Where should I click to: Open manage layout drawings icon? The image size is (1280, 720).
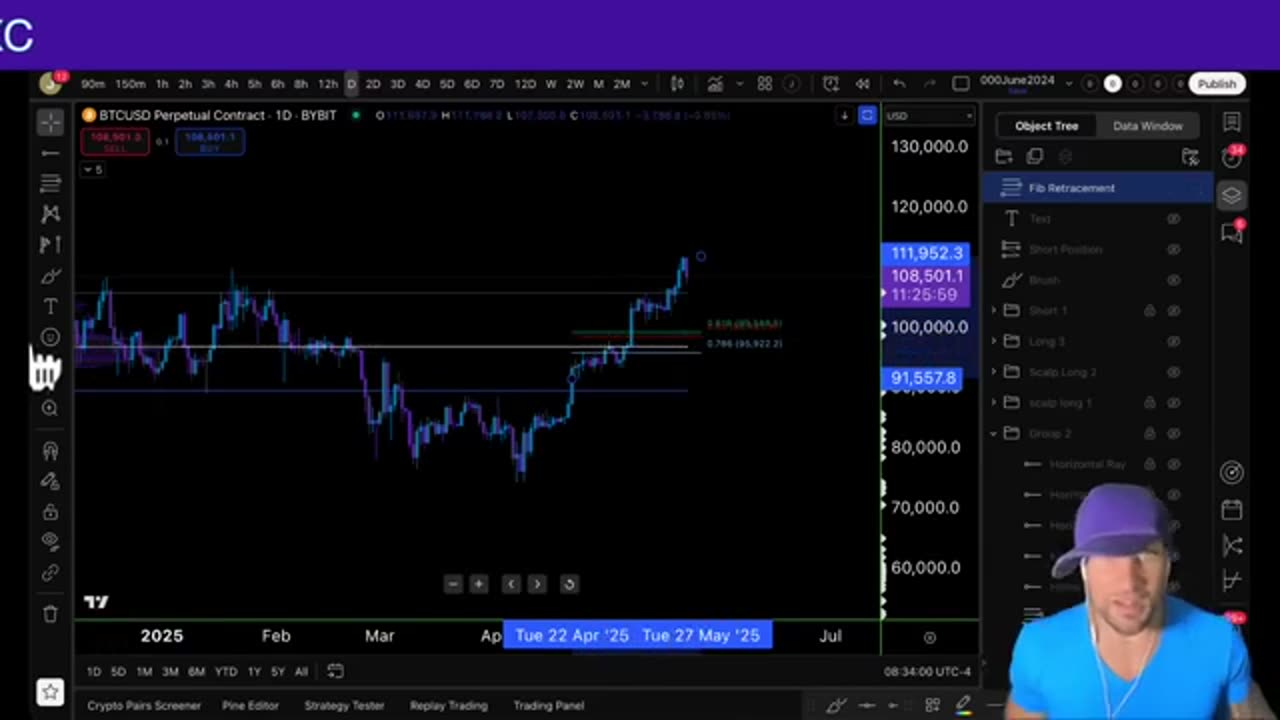(x=1190, y=157)
